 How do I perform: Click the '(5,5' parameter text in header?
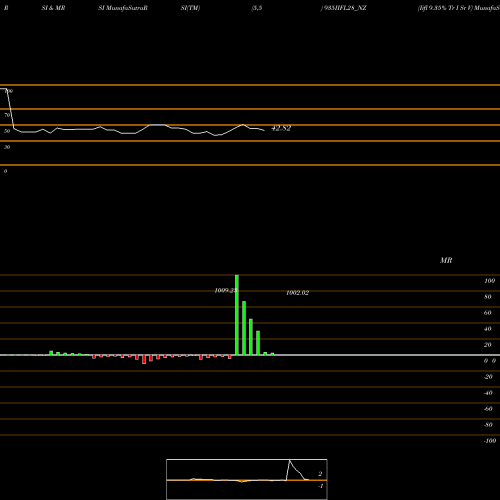257,8
